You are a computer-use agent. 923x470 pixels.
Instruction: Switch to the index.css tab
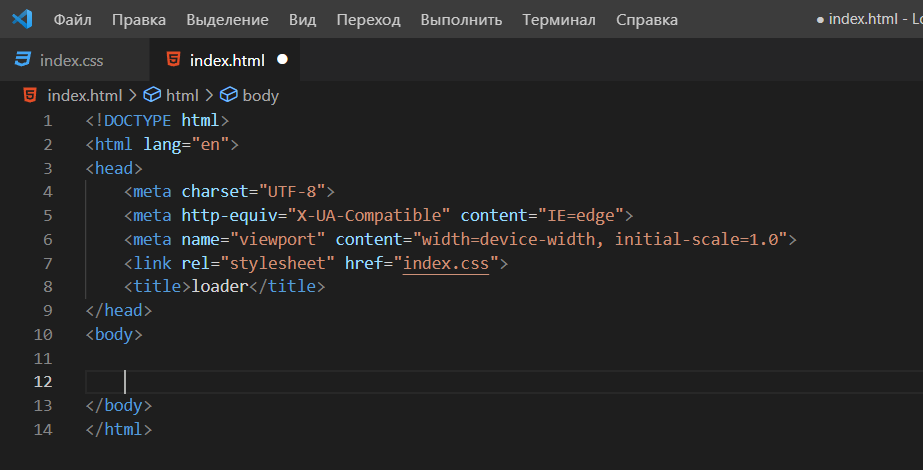tap(75, 59)
